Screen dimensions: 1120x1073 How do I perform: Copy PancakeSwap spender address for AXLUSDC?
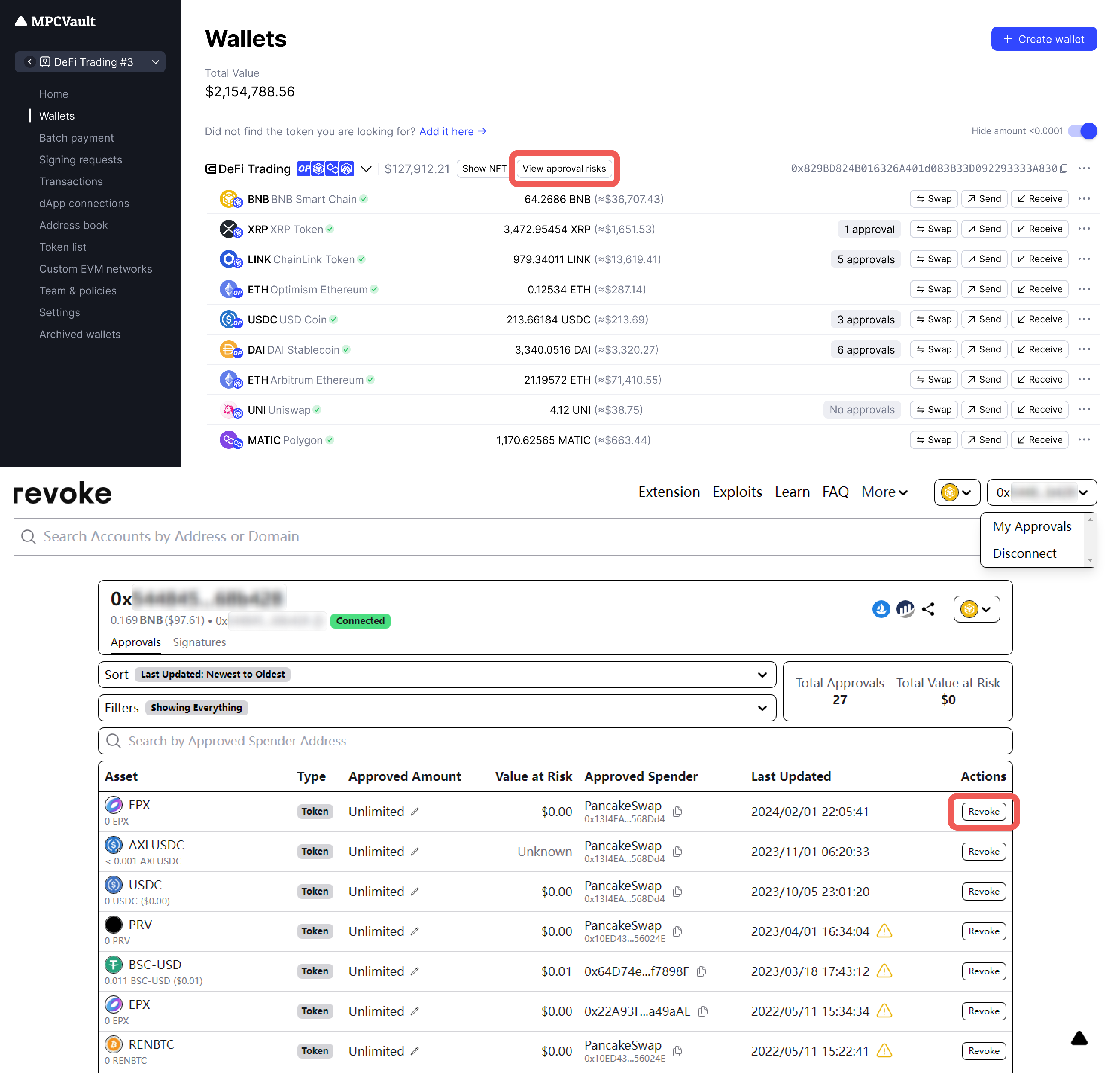click(x=678, y=852)
